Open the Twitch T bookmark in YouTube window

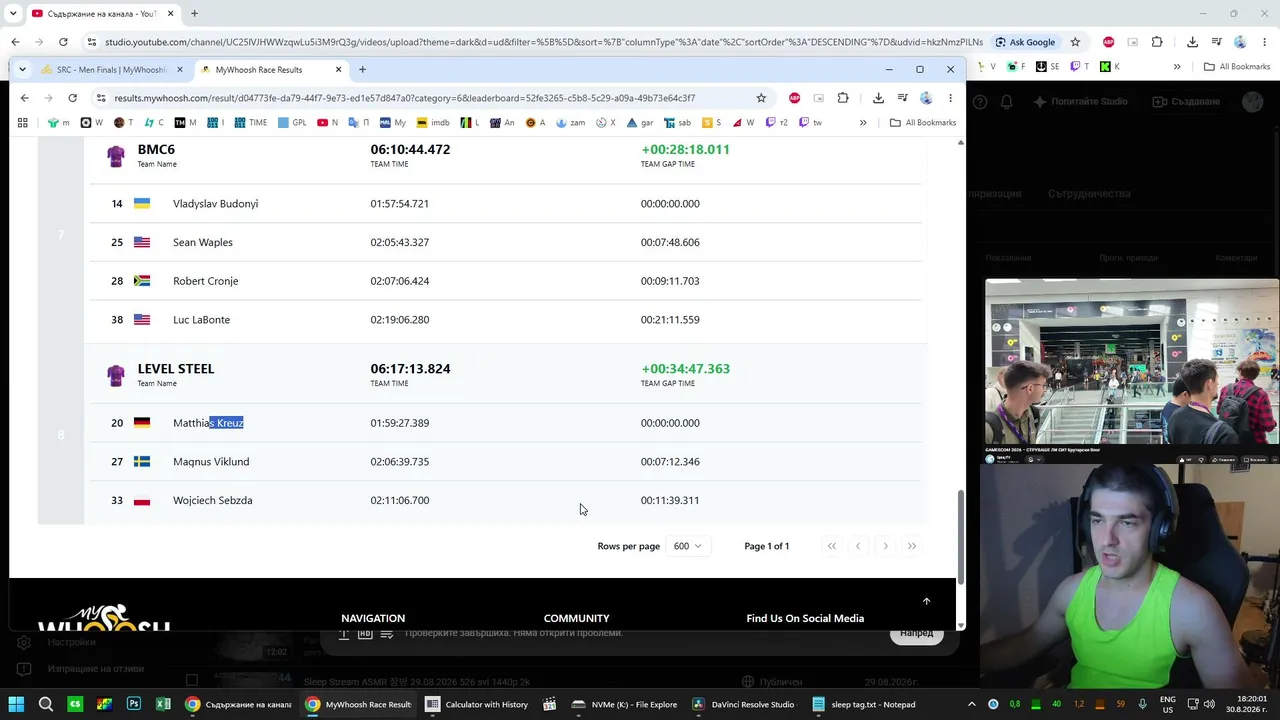(x=1079, y=67)
